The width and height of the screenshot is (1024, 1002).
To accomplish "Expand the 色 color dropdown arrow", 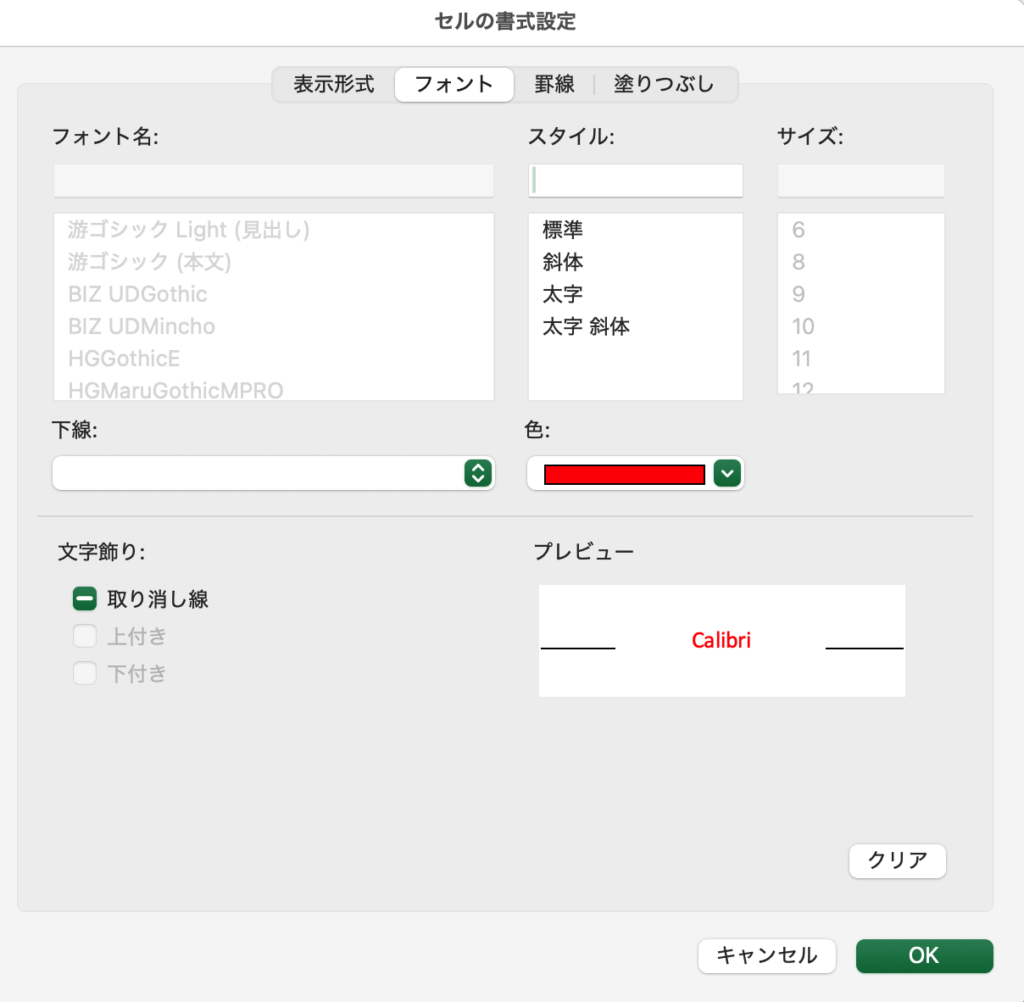I will (x=727, y=473).
